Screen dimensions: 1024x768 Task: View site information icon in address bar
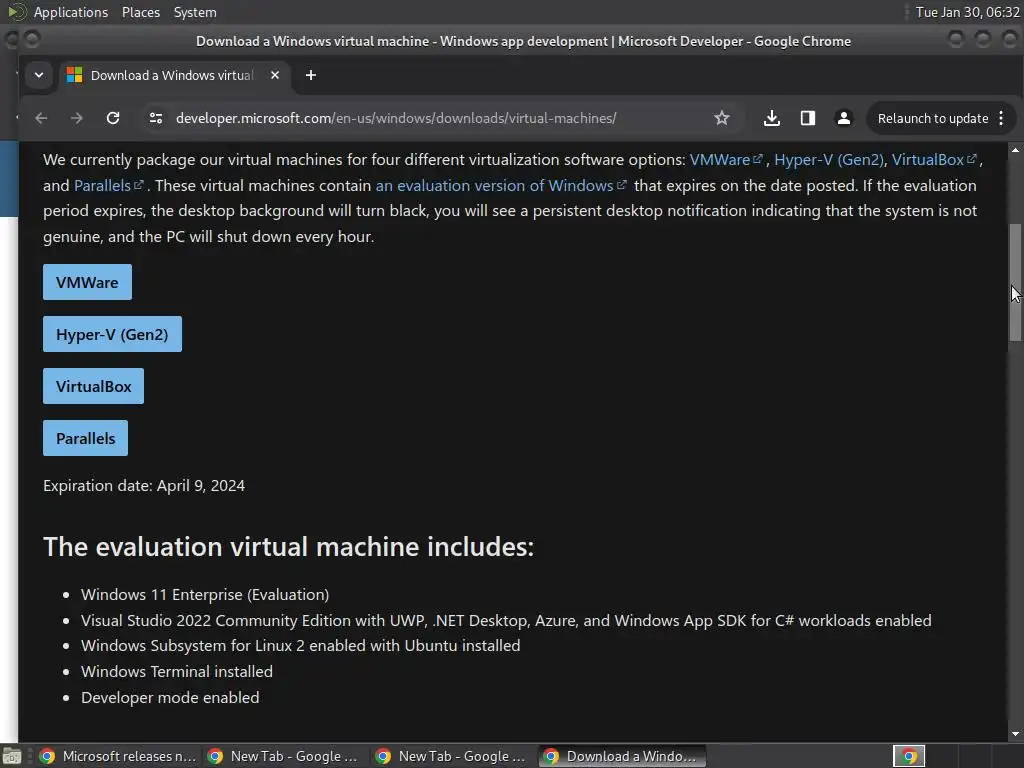coord(155,118)
